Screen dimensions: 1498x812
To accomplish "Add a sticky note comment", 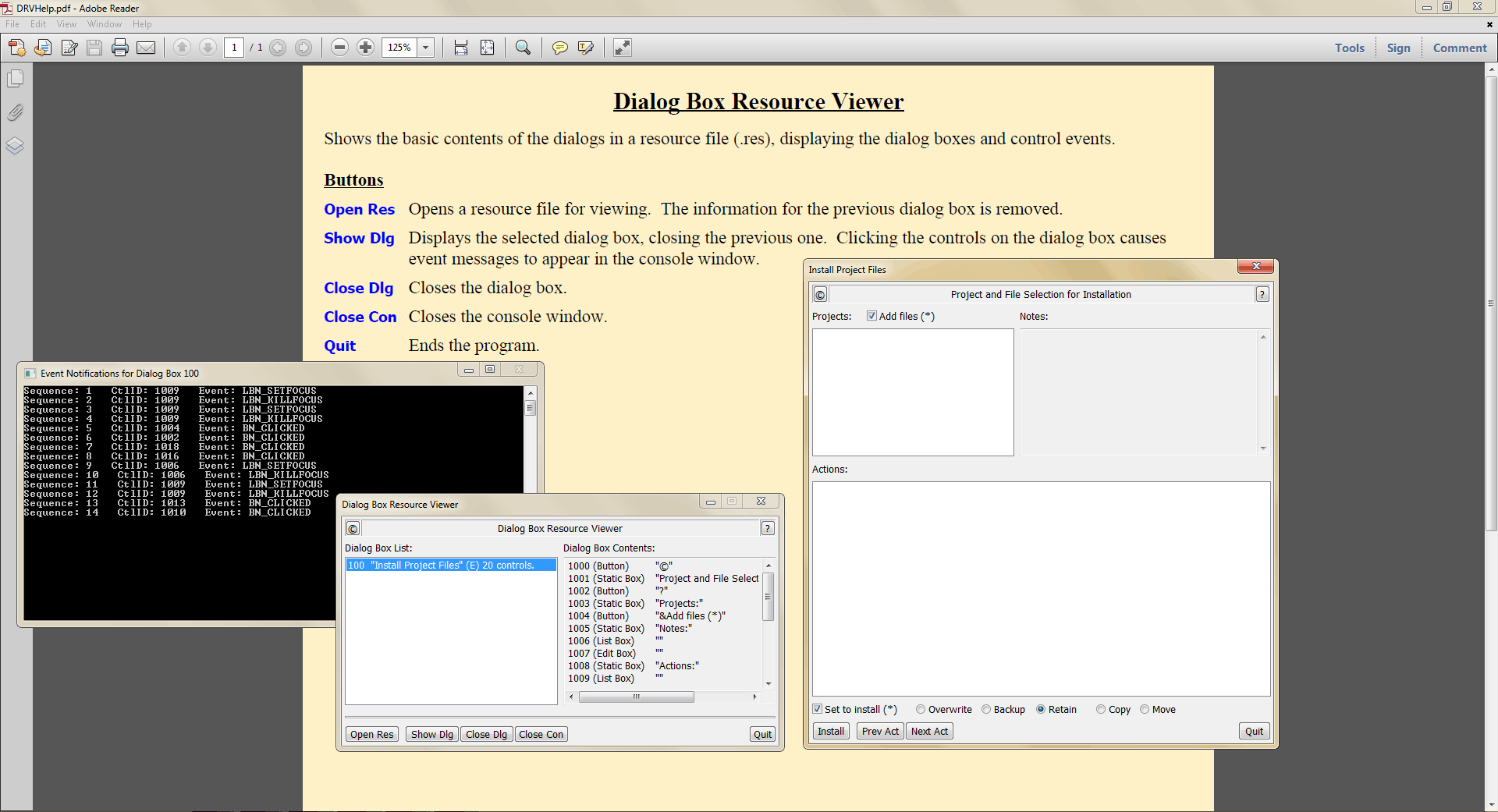I will click(559, 48).
